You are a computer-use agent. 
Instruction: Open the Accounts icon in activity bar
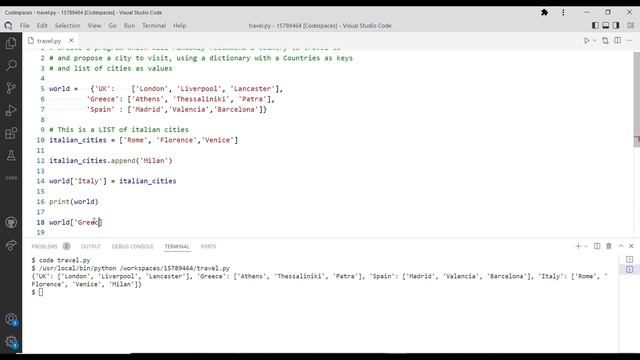[x=11, y=319]
